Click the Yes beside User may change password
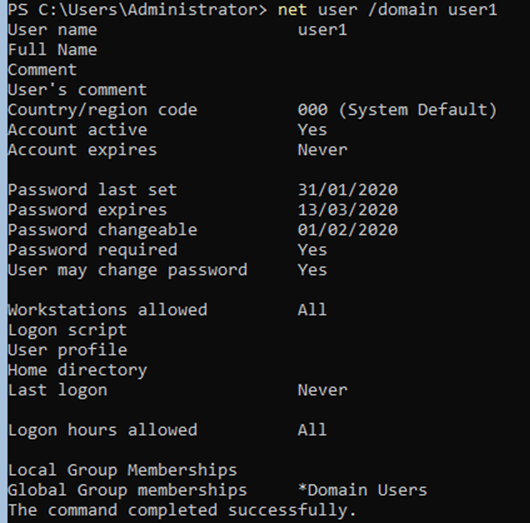Screen dimensions: 530x523 312,270
